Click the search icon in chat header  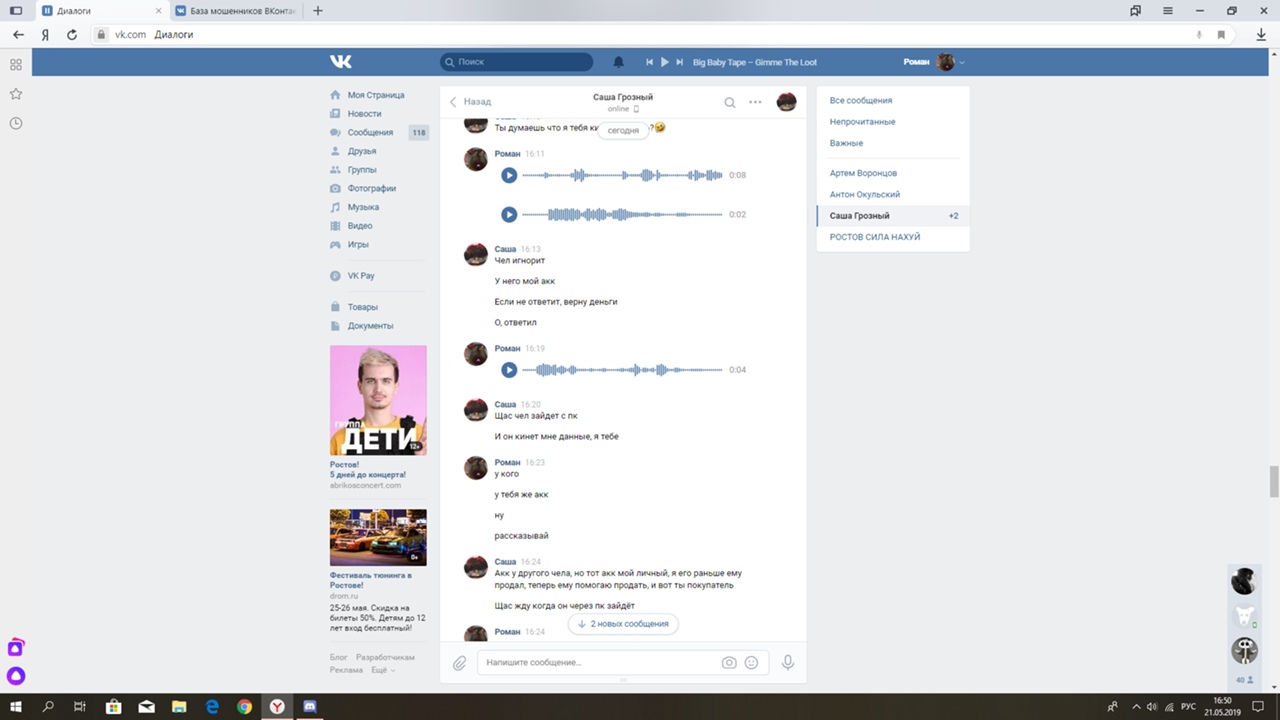tap(730, 102)
